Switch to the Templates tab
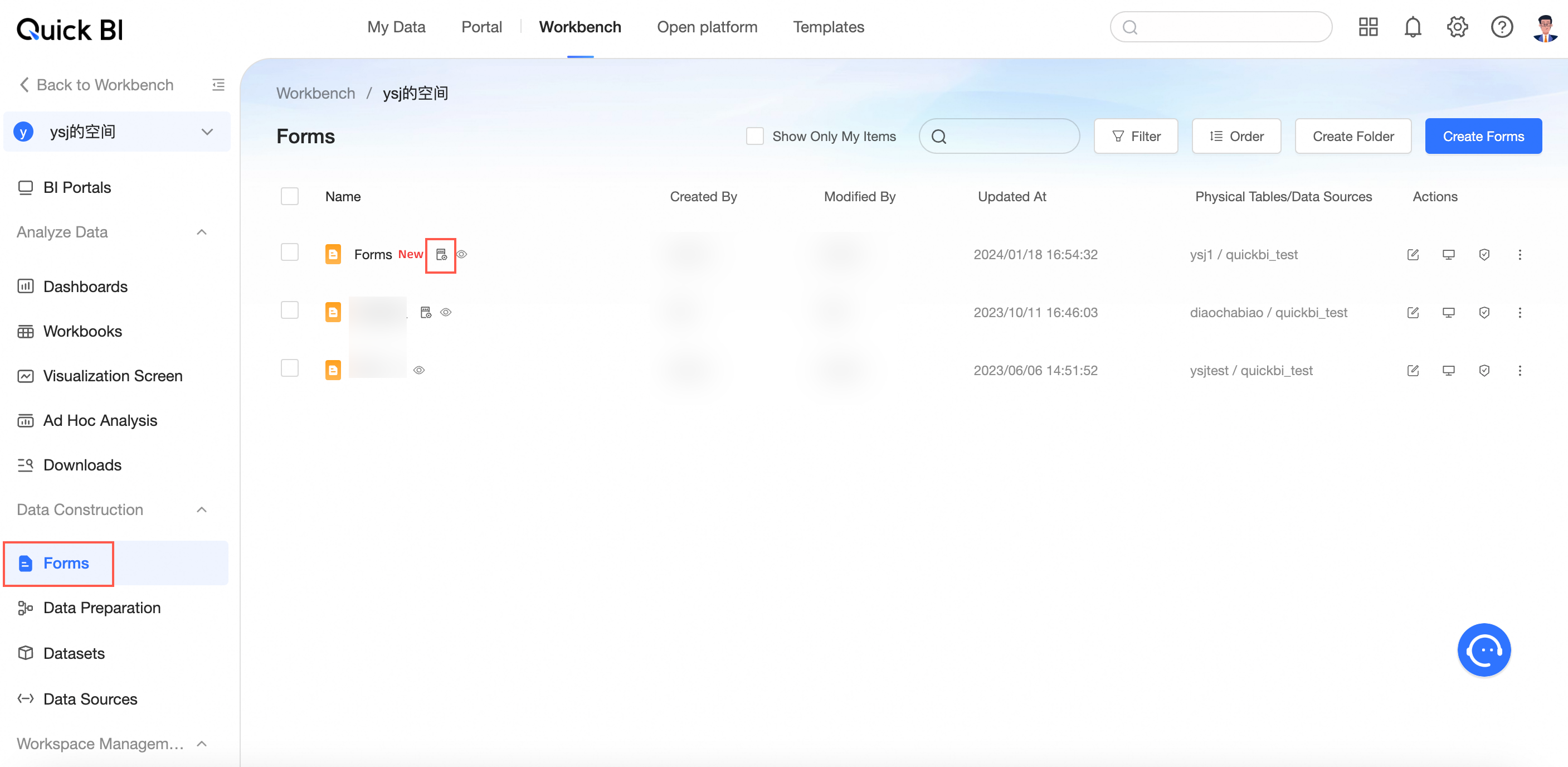This screenshot has height=767, width=1568. 828,27
